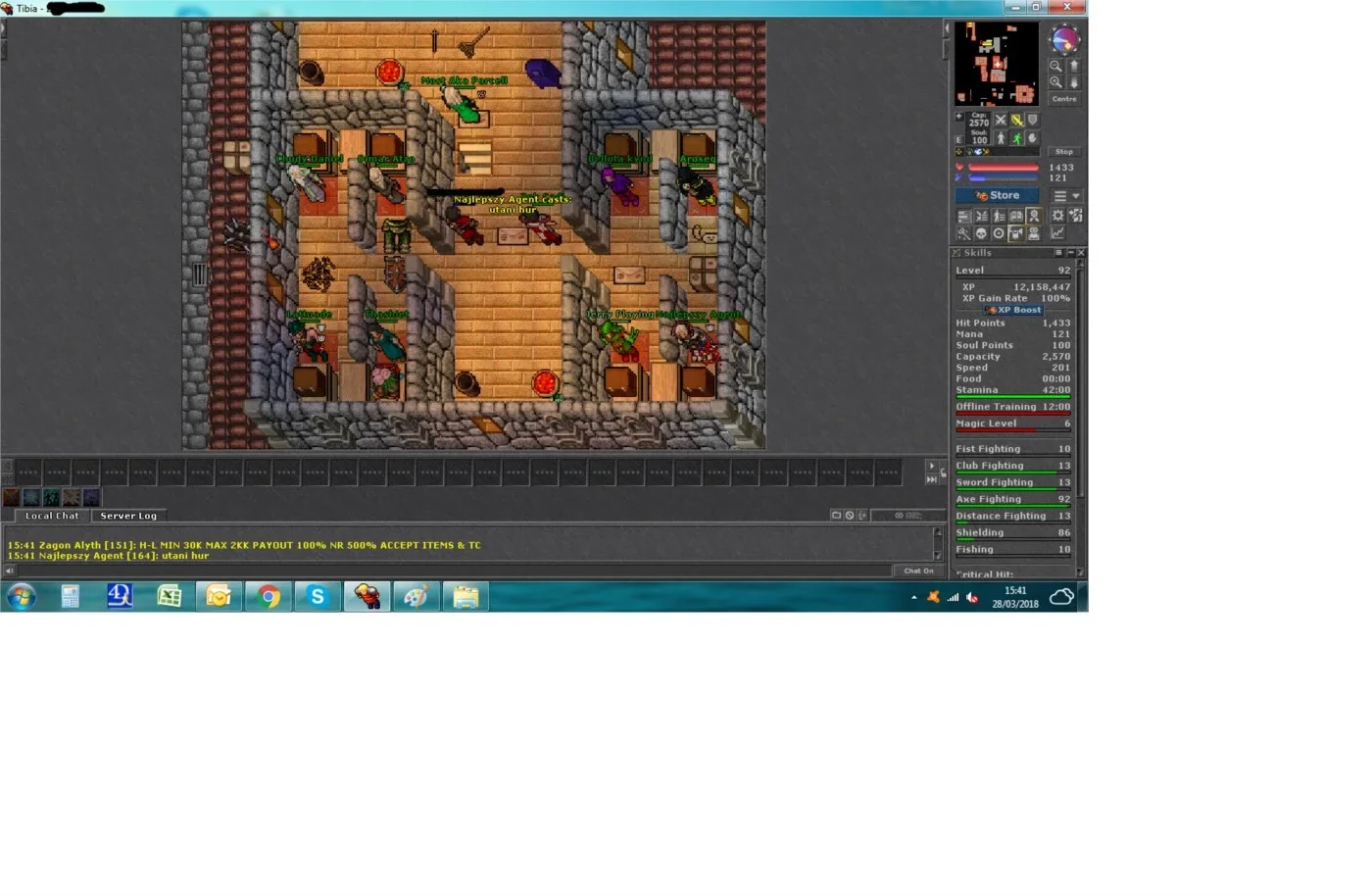Open Excel from taskbar
This screenshot has width=1372, height=896.
tap(169, 596)
